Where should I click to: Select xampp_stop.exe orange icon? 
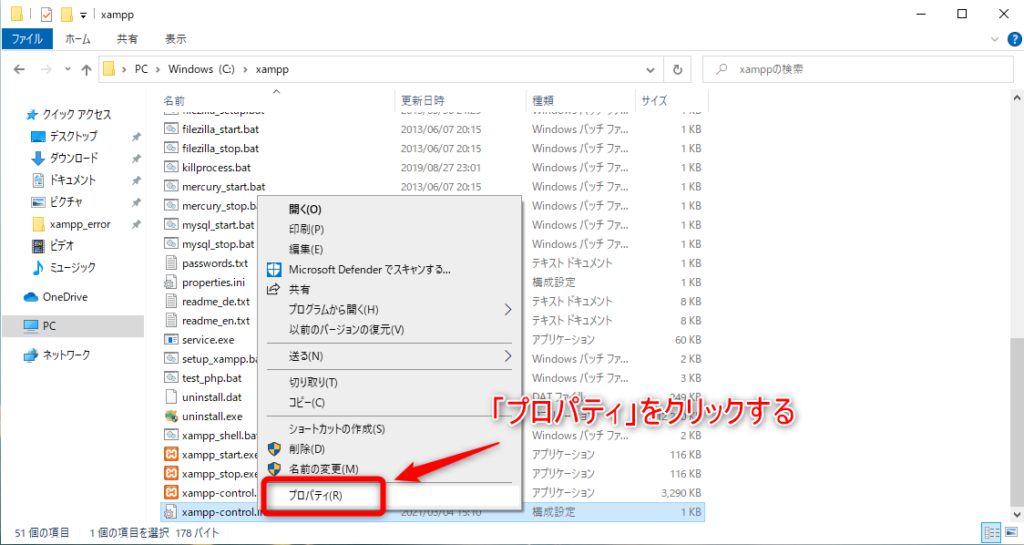(x=171, y=473)
